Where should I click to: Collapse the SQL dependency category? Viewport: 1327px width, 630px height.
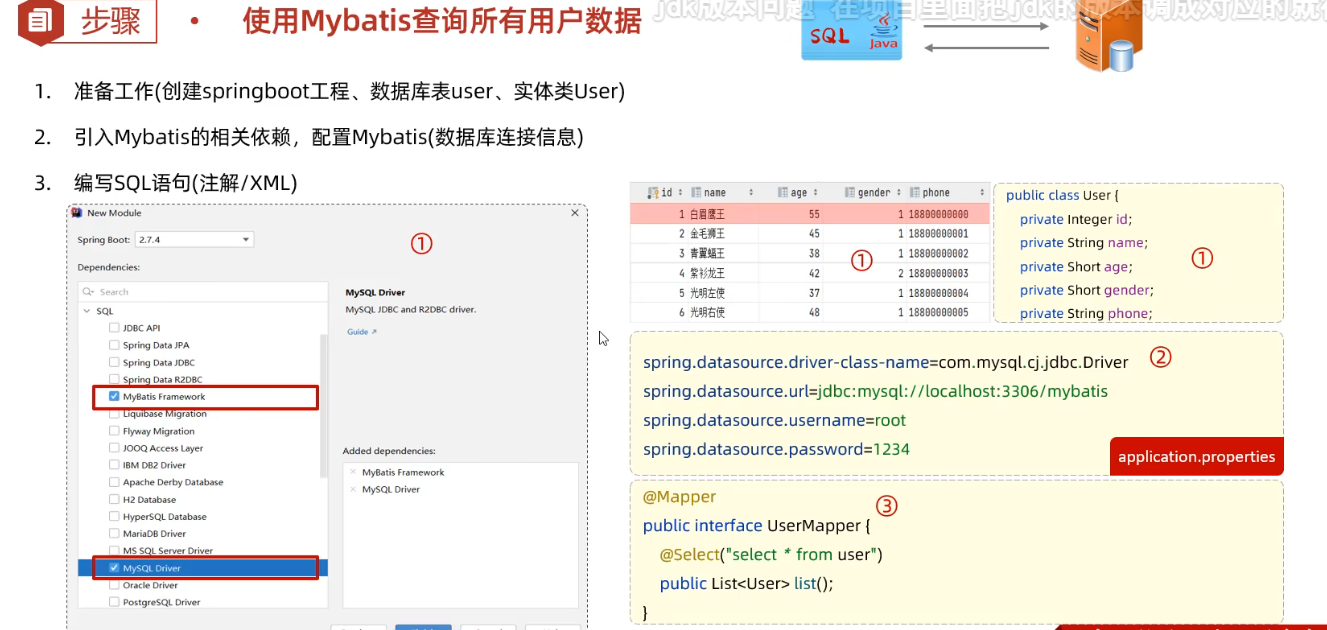point(87,311)
